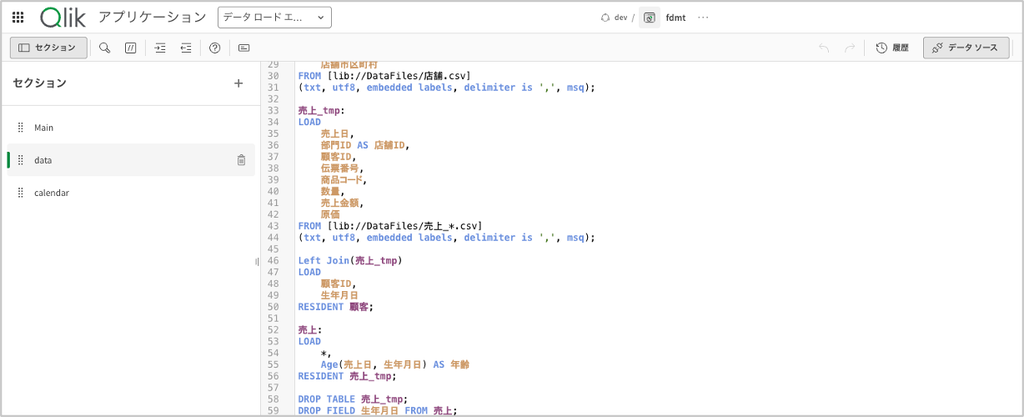This screenshot has height=417, width=1024.
Task: Outdent the selected script lines
Action: coord(186,48)
